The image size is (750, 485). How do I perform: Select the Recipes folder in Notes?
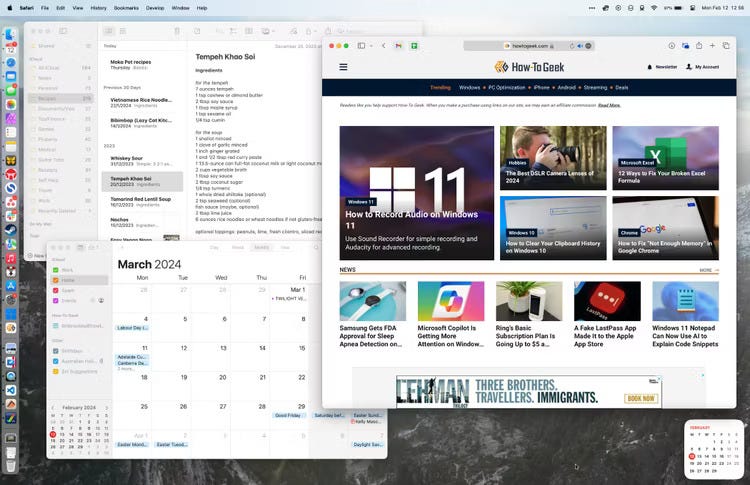(61, 99)
